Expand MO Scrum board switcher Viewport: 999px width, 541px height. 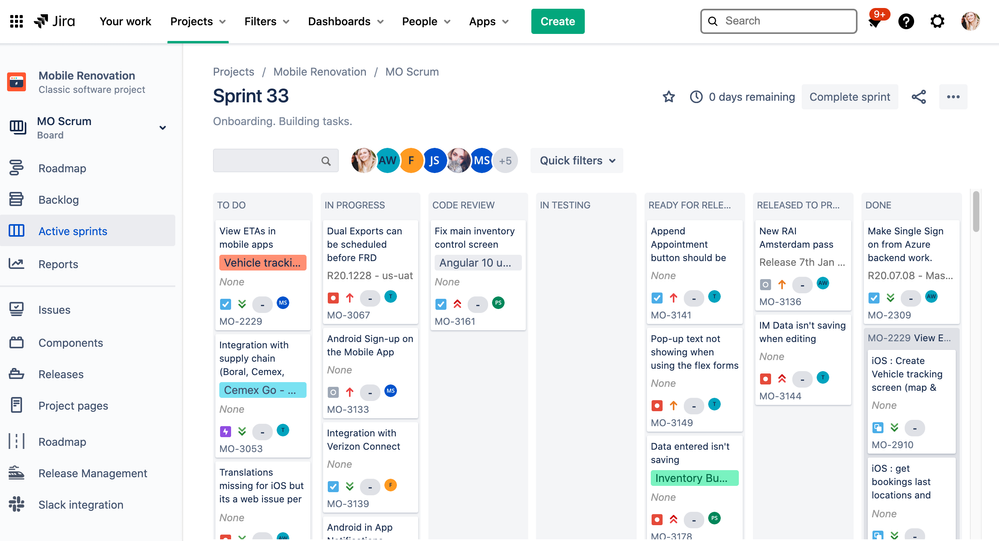(162, 127)
